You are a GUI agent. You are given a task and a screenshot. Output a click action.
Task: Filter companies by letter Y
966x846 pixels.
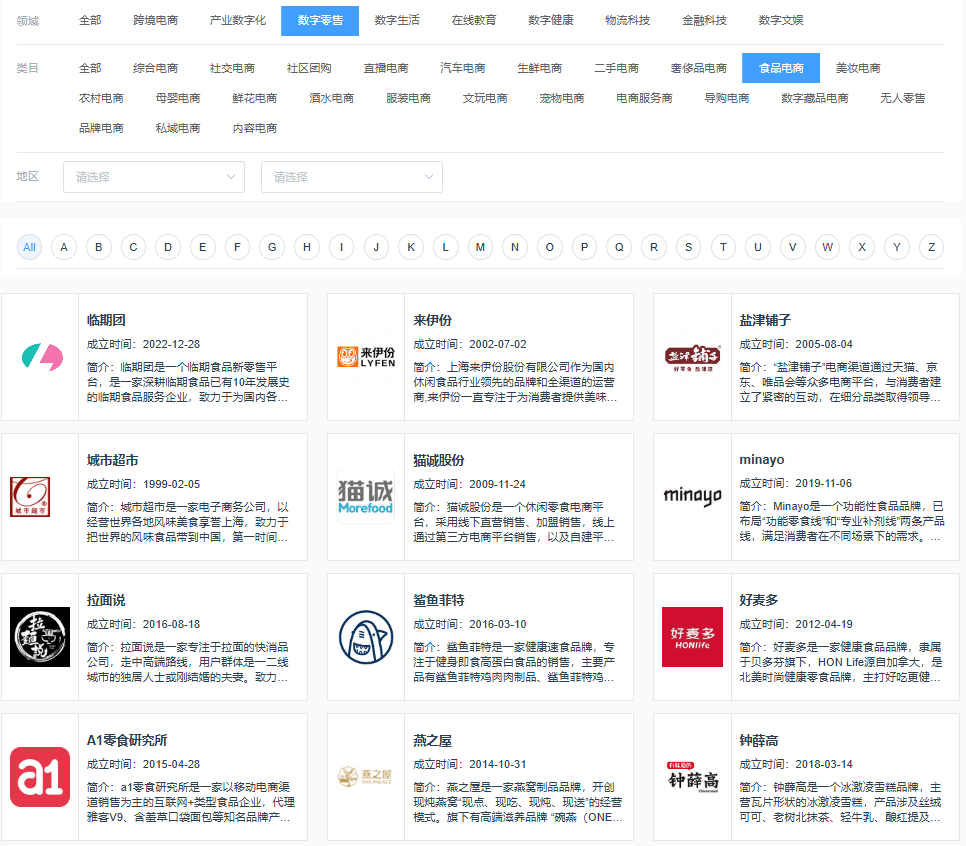click(896, 247)
